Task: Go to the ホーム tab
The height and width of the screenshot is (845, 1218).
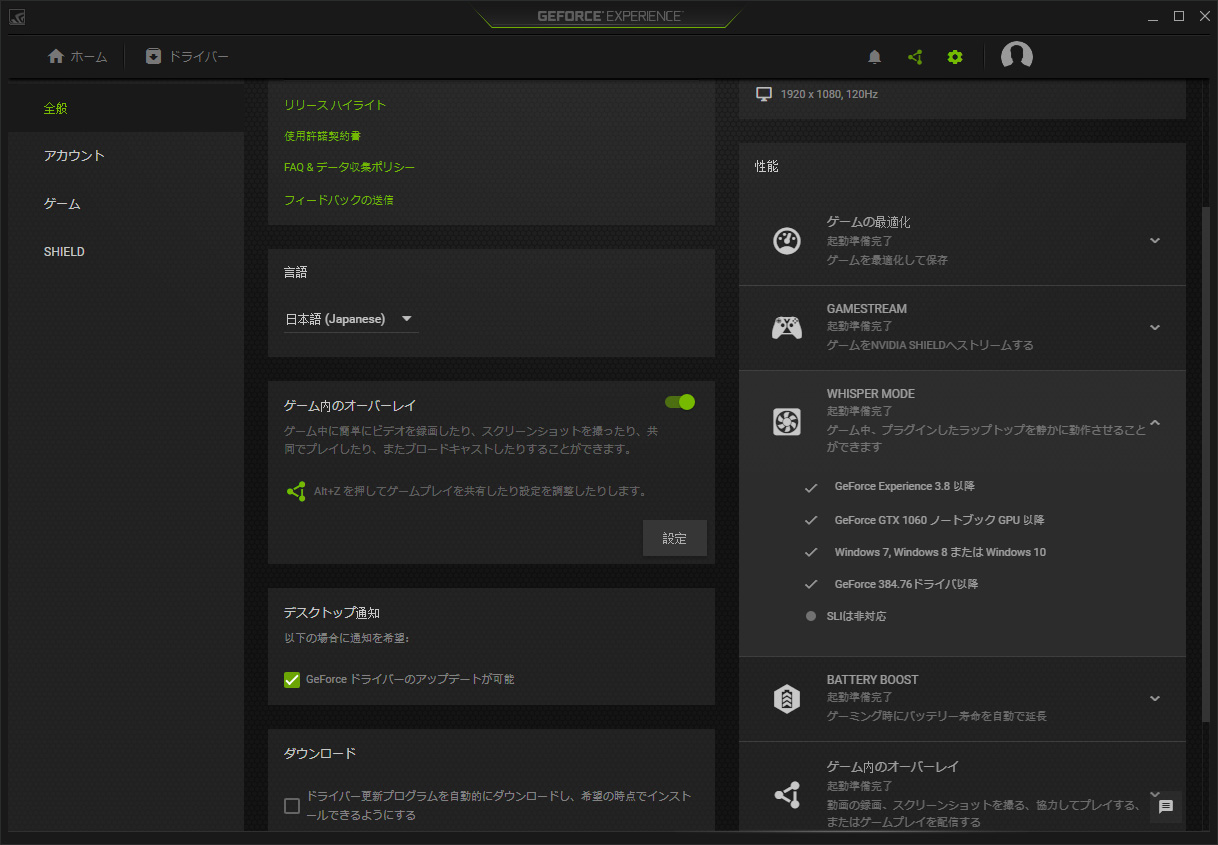Action: tap(78, 57)
